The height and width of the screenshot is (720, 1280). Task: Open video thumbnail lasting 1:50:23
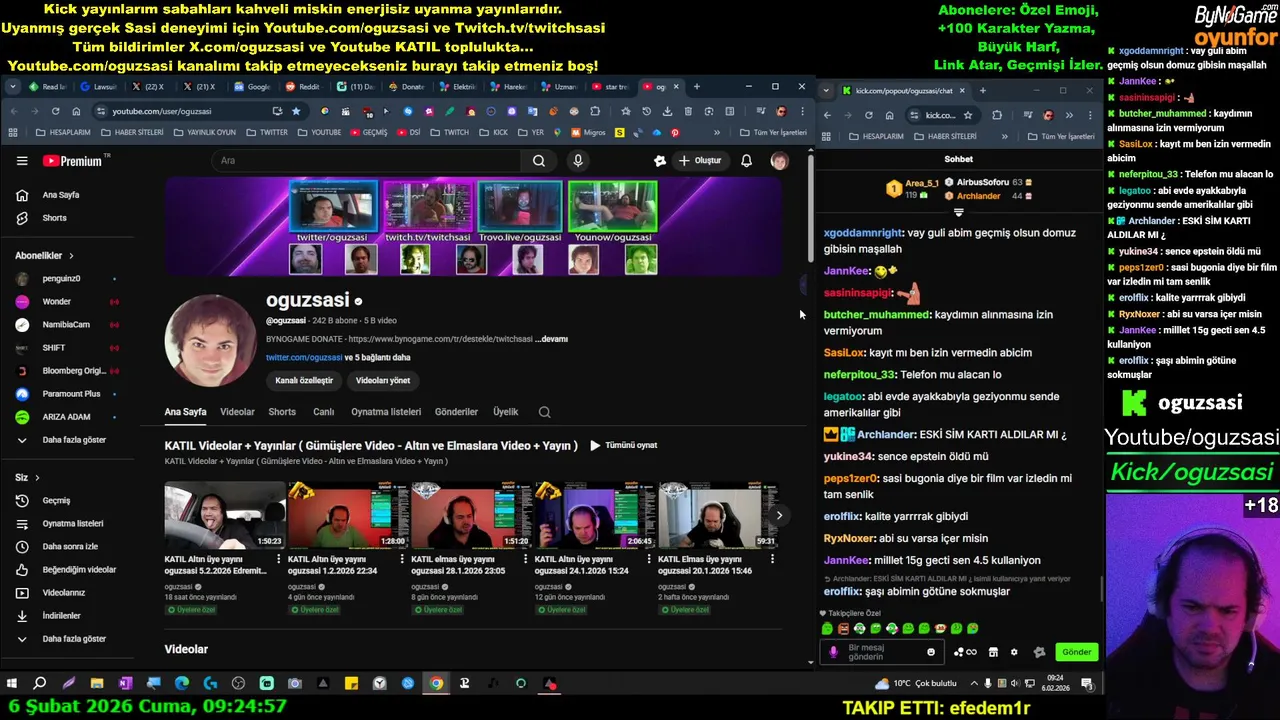[225, 515]
